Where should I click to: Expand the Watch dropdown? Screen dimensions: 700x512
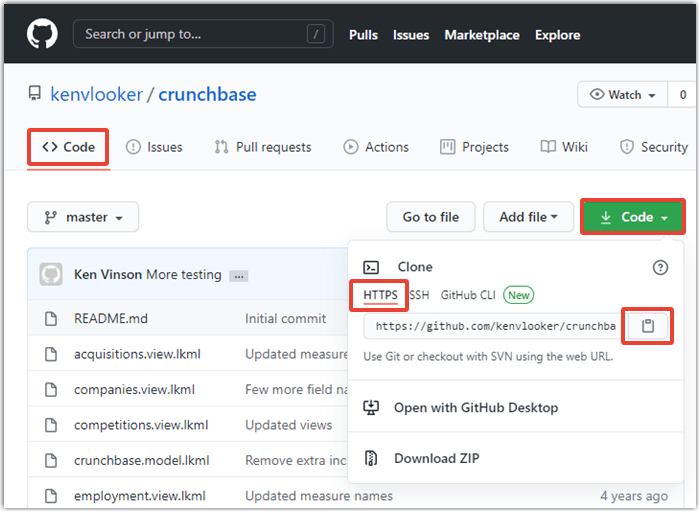coord(622,95)
